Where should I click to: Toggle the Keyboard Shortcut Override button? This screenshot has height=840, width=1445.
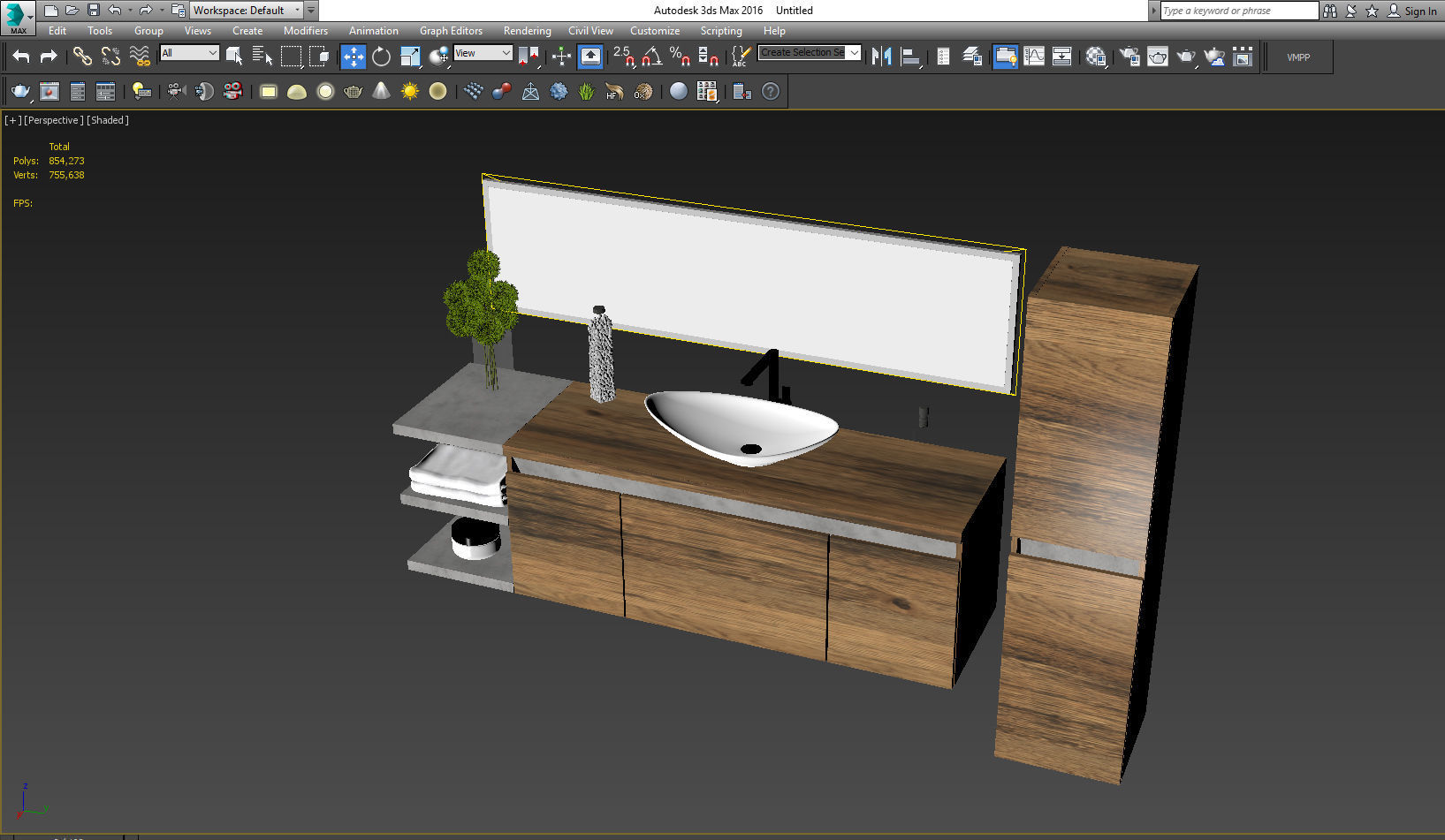tap(590, 57)
